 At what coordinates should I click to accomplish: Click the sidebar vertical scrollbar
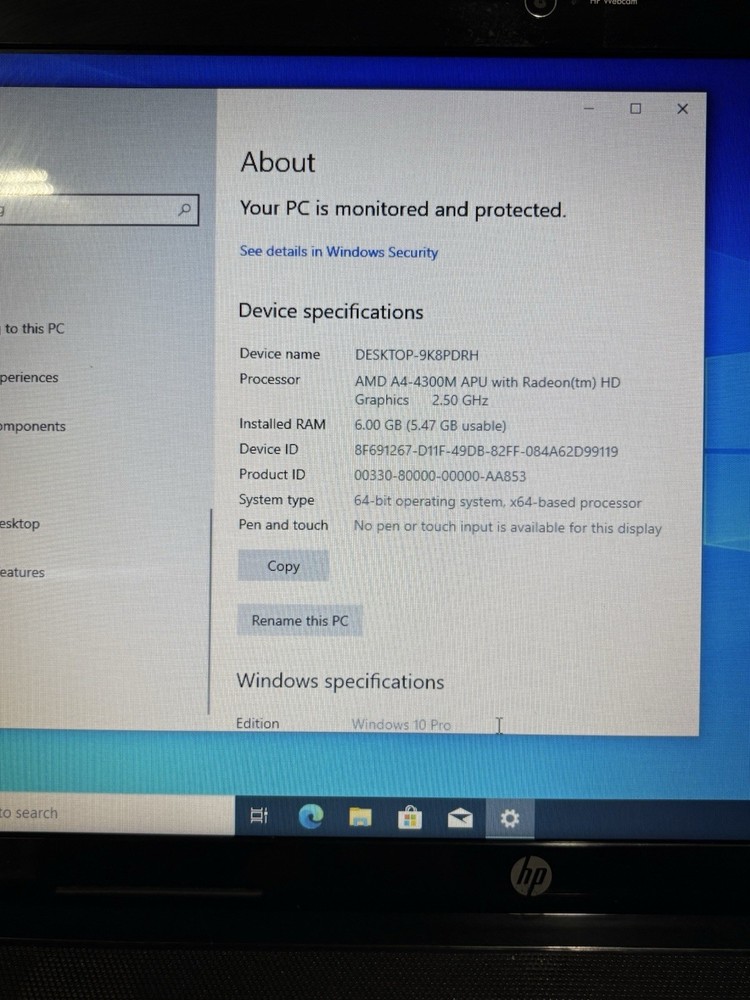210,610
